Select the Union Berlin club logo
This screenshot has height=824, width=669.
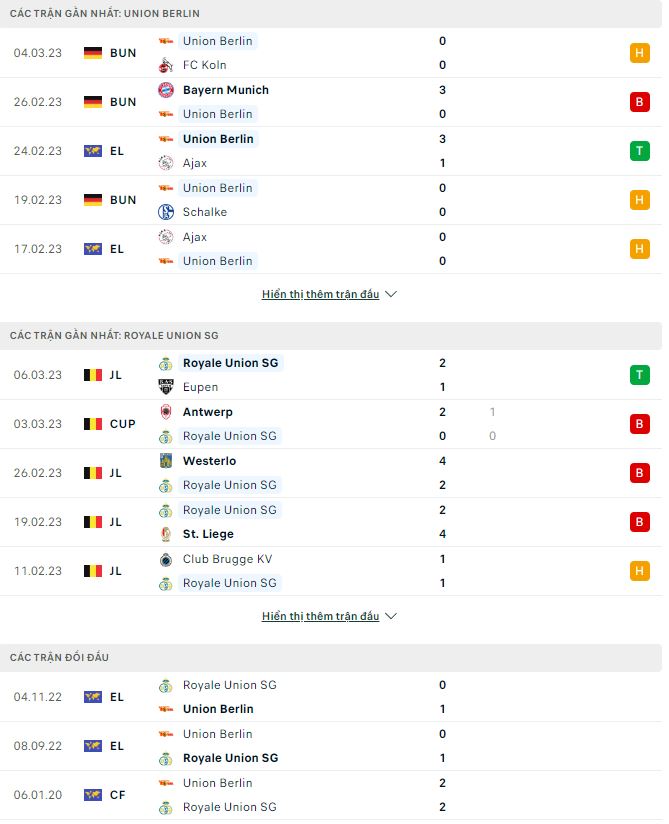coord(166,42)
